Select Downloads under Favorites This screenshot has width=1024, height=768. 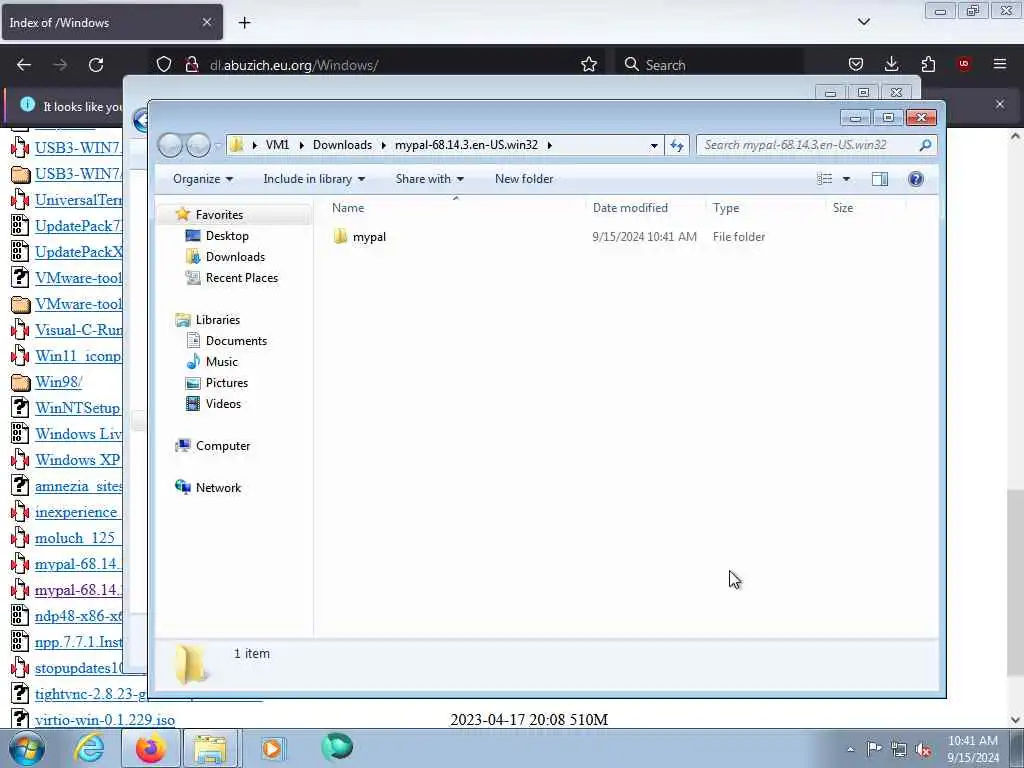235,257
